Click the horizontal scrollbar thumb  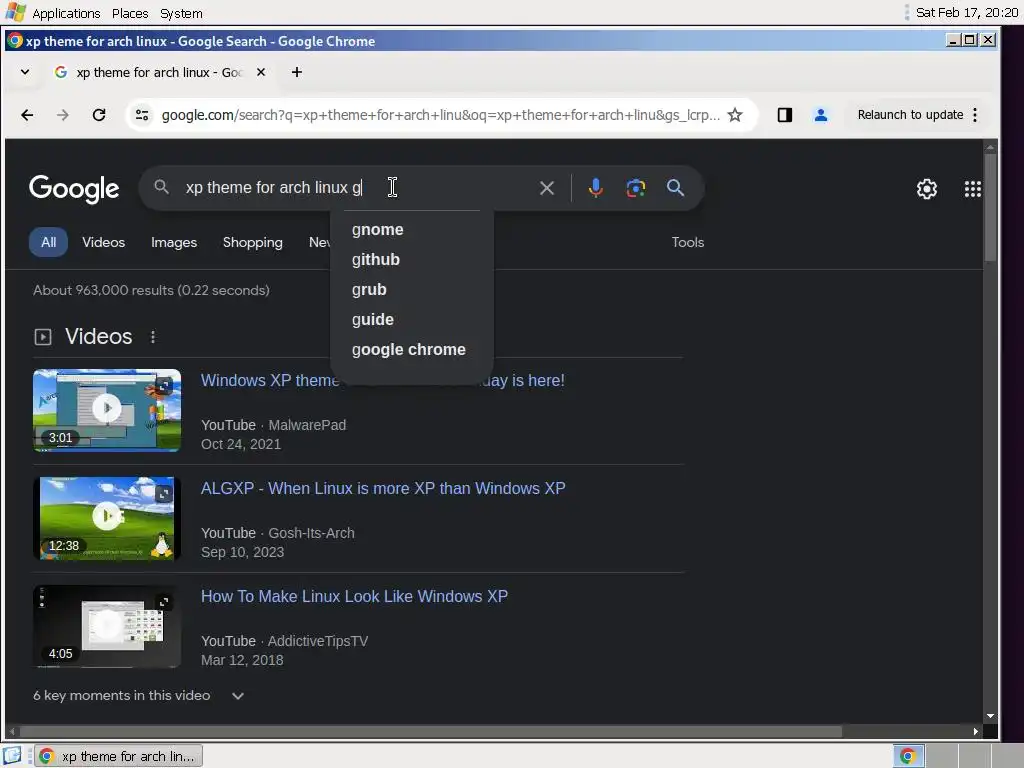coord(431,731)
